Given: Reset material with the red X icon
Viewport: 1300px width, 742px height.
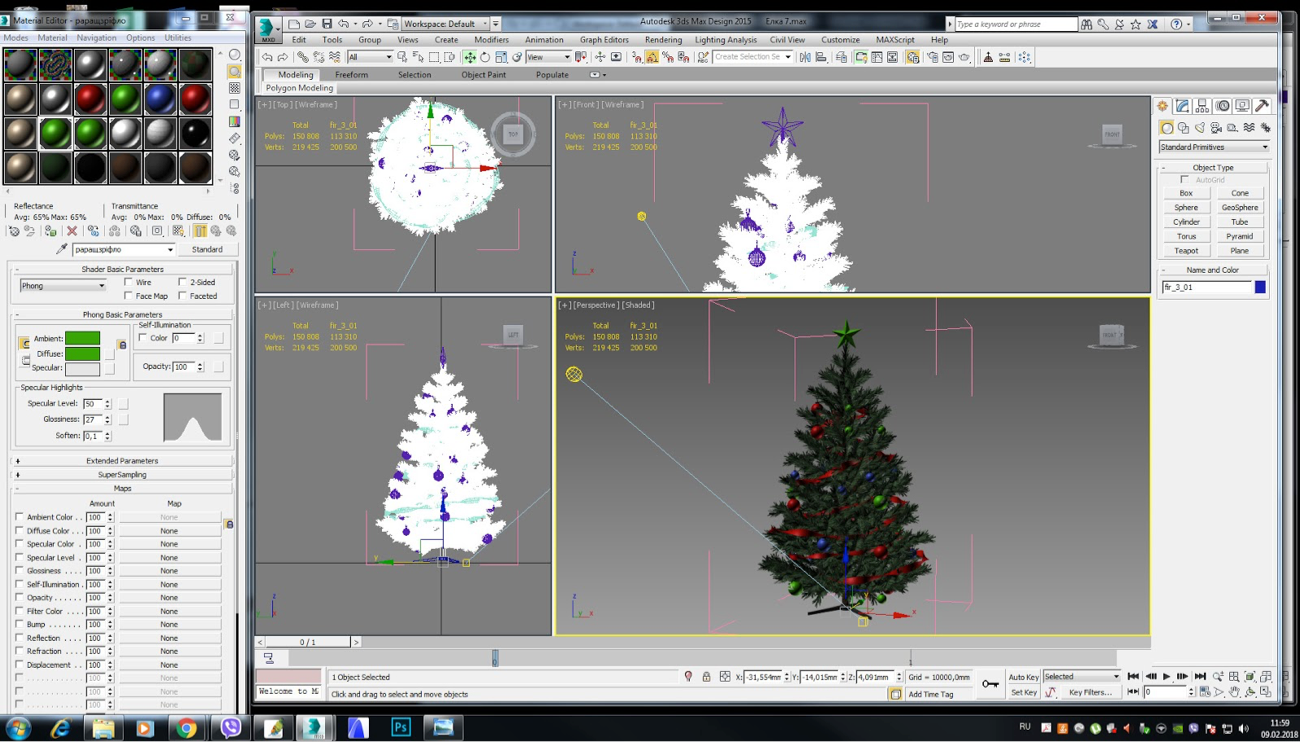Looking at the screenshot, I should point(72,231).
